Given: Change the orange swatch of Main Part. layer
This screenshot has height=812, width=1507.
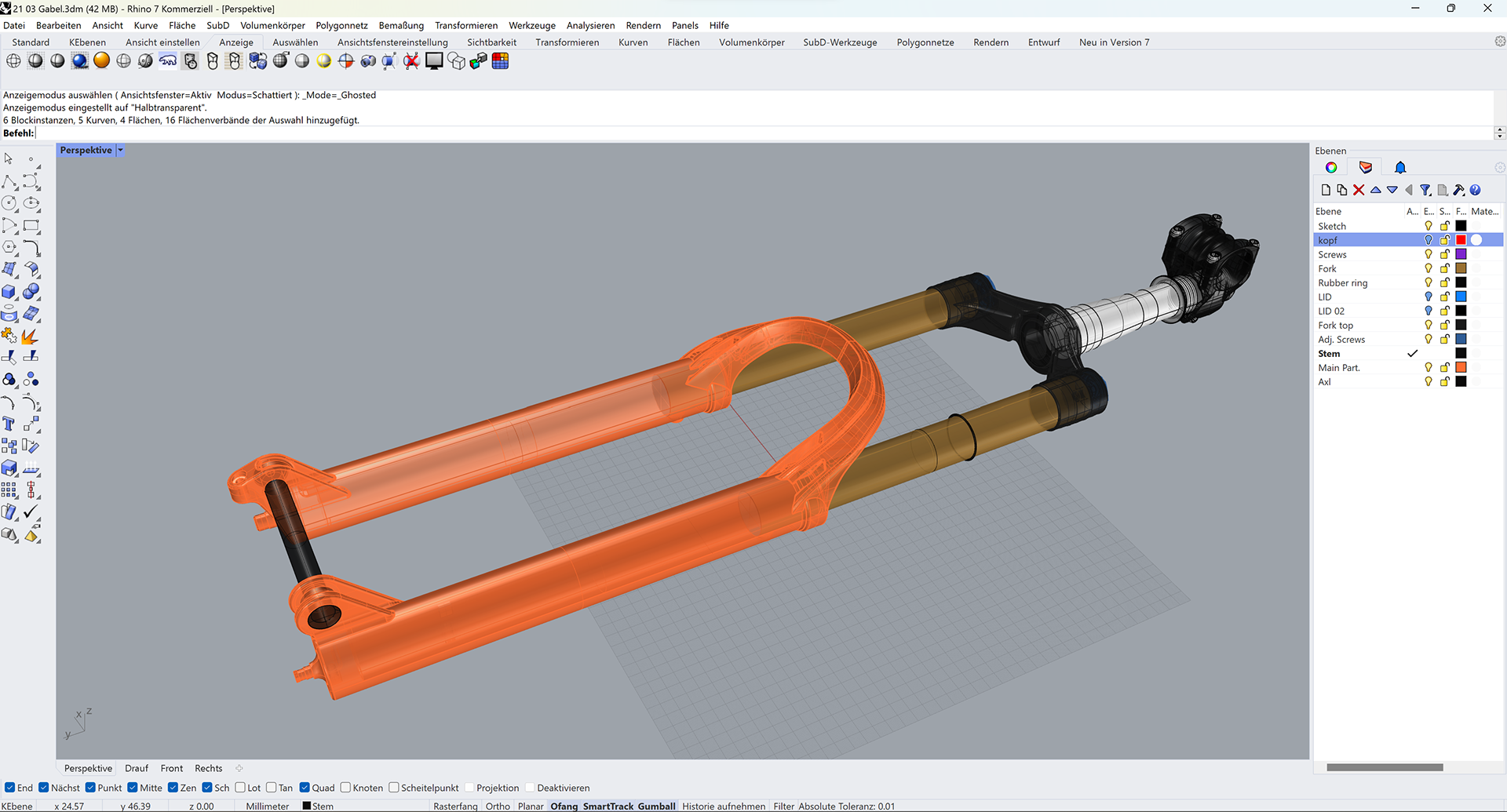Looking at the screenshot, I should (x=1461, y=367).
